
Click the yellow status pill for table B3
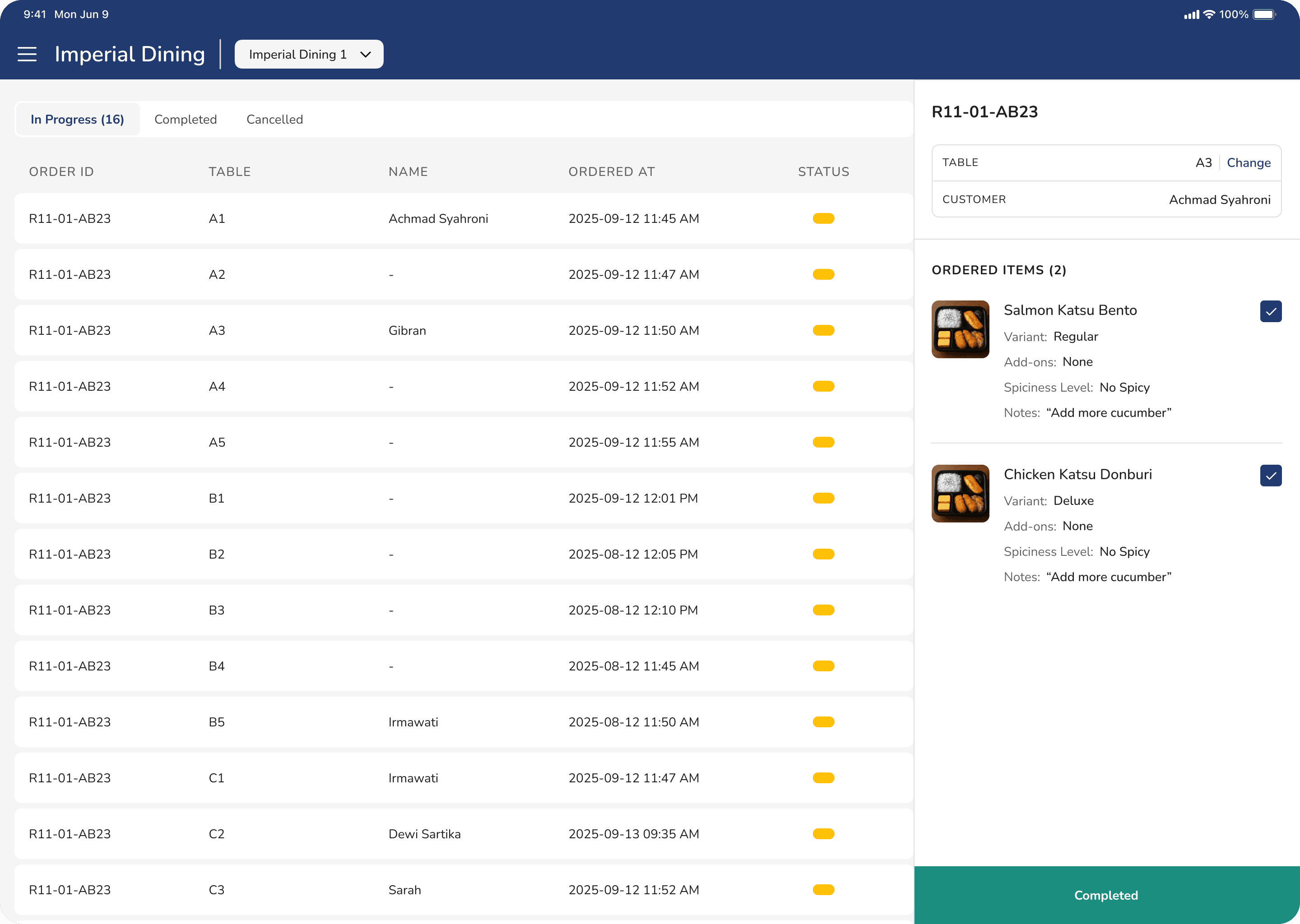point(823,610)
